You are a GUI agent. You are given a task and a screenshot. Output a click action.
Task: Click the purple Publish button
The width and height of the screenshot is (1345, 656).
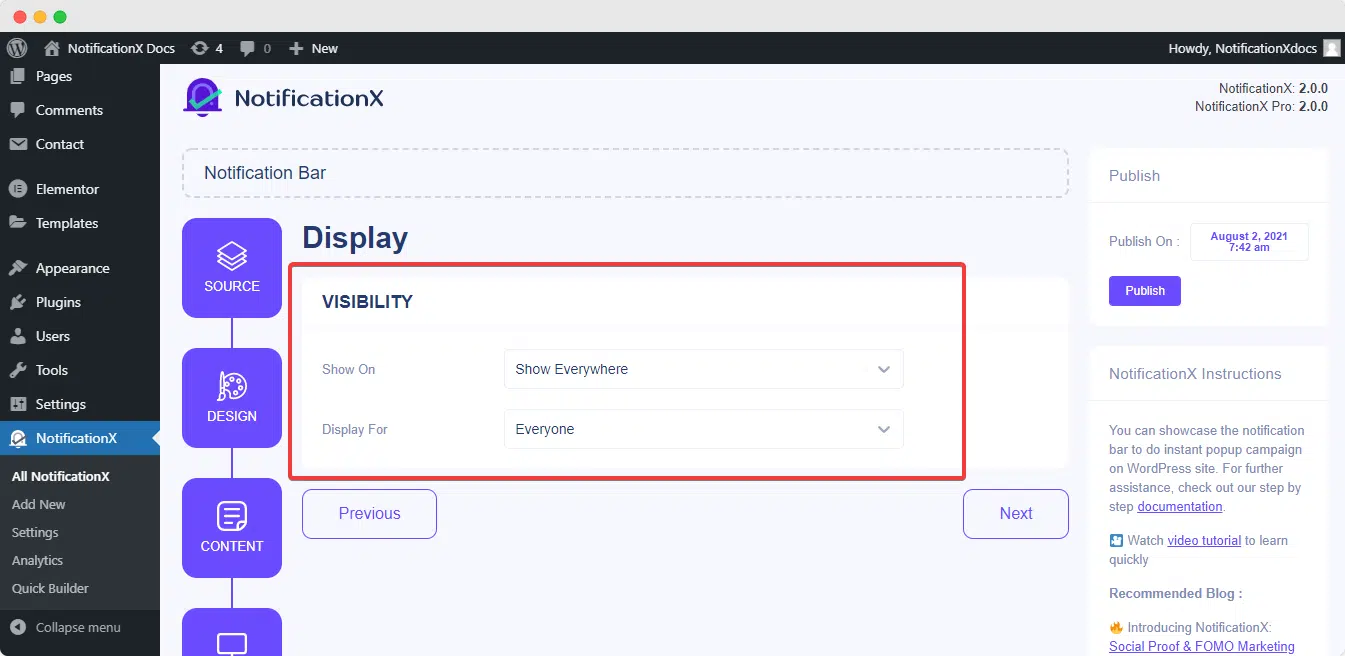(x=1145, y=291)
